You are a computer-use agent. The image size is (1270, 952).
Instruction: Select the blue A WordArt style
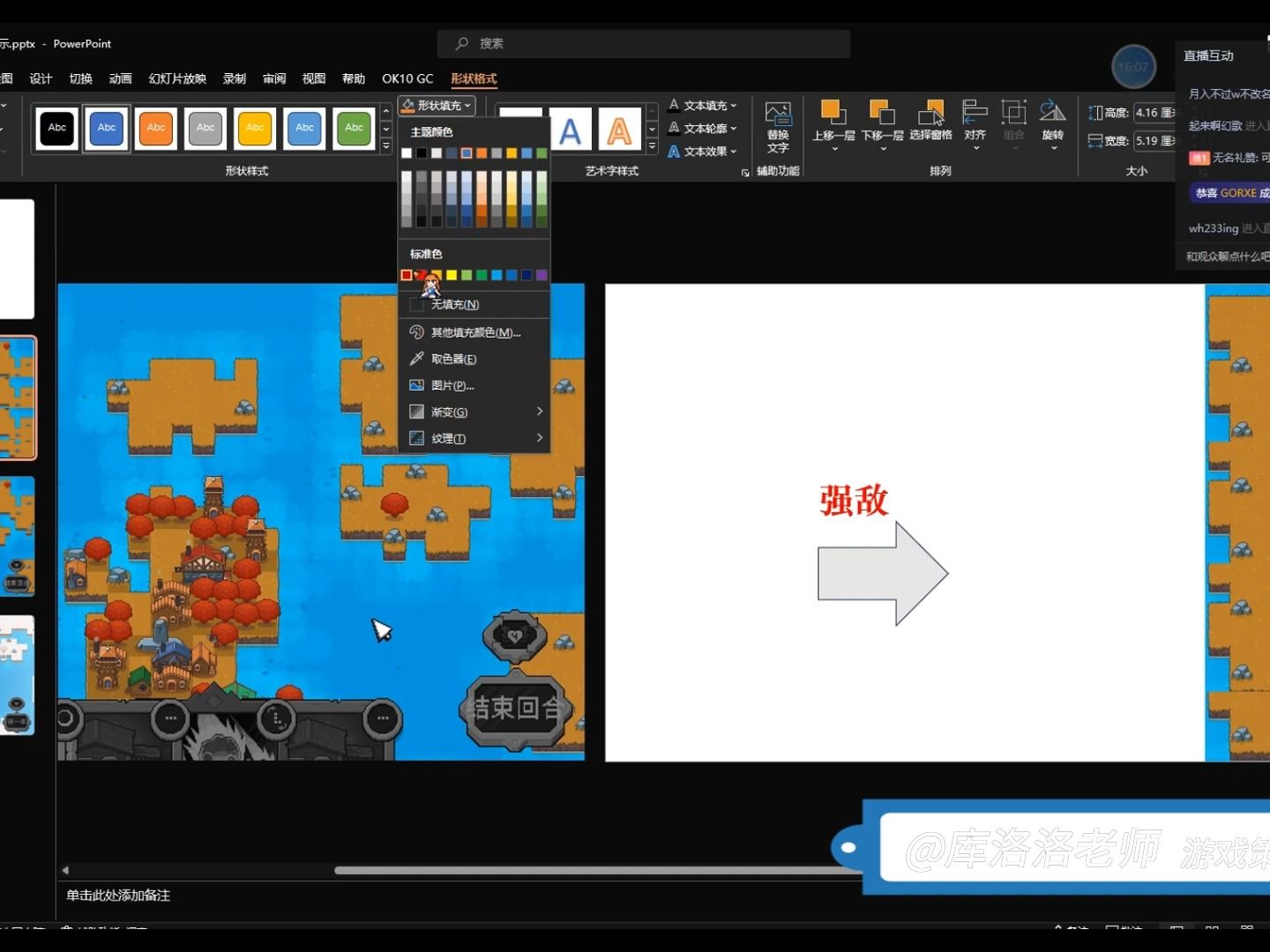571,130
